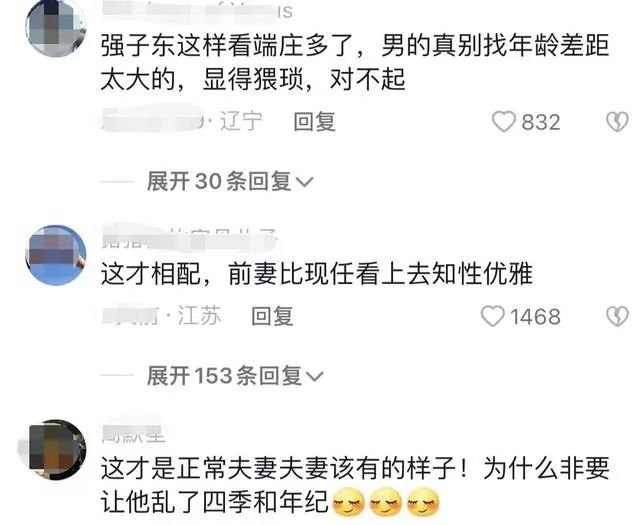
Task: Select comment text about 强子东
Action: (x=355, y=62)
